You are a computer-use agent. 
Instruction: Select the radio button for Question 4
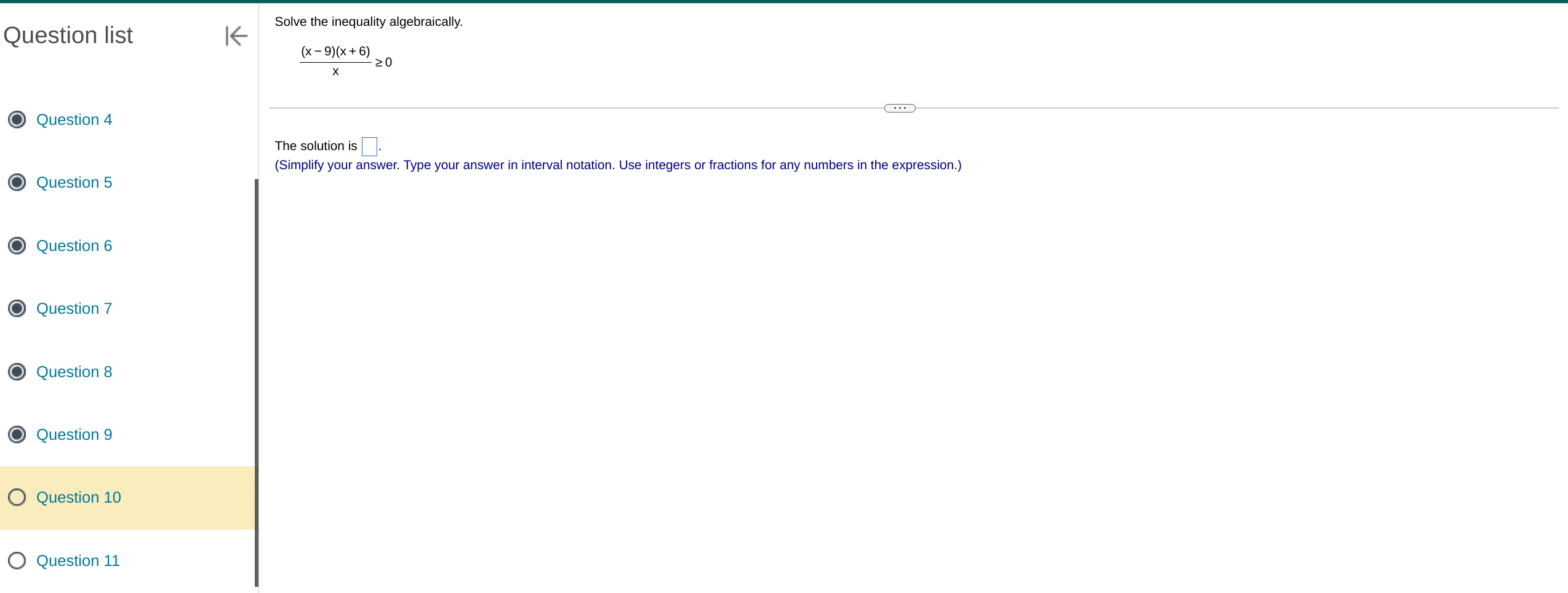17,119
